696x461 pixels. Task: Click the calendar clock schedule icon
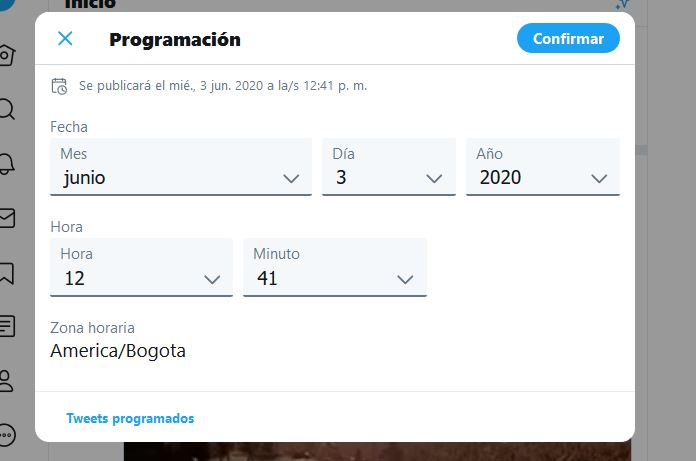(59, 86)
